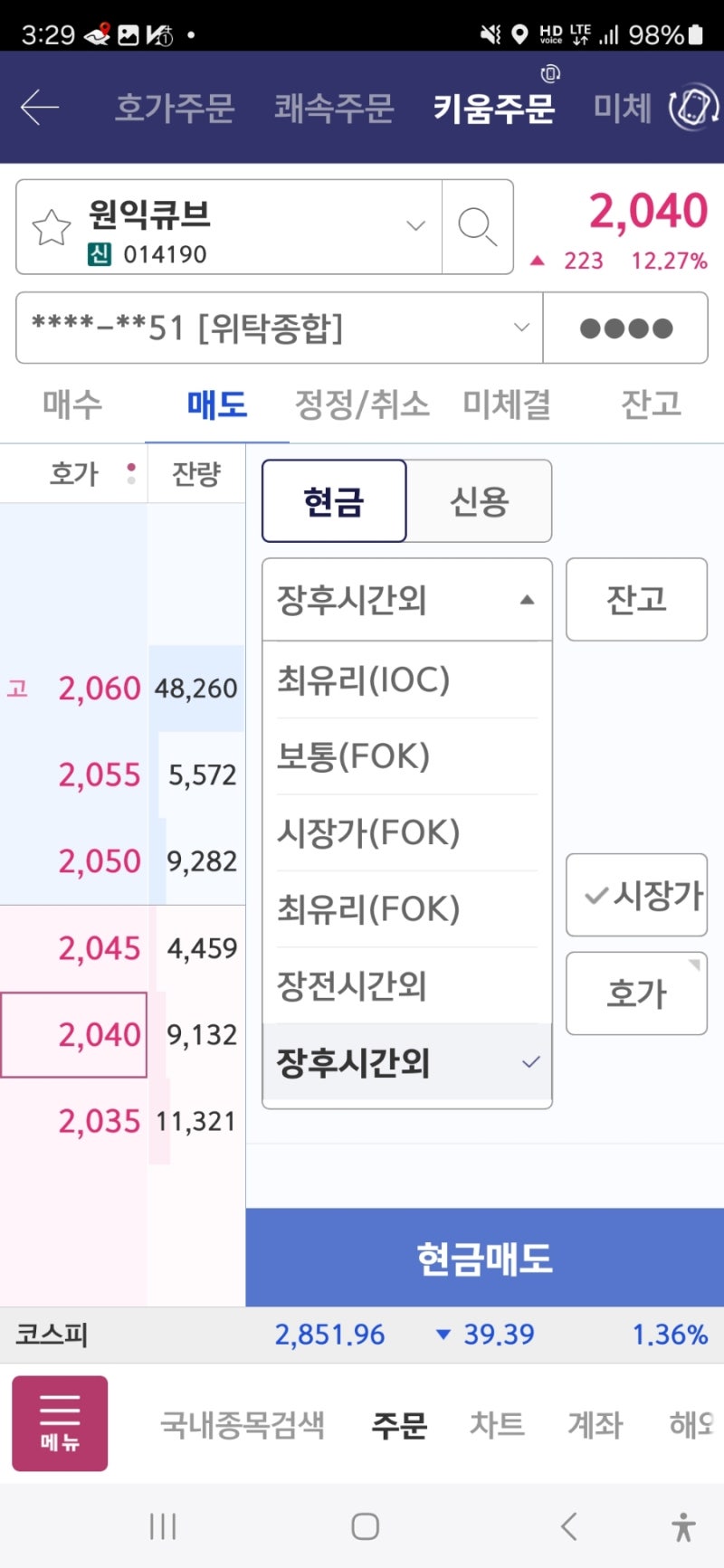Switch to the 매수 buy tab

pos(71,404)
